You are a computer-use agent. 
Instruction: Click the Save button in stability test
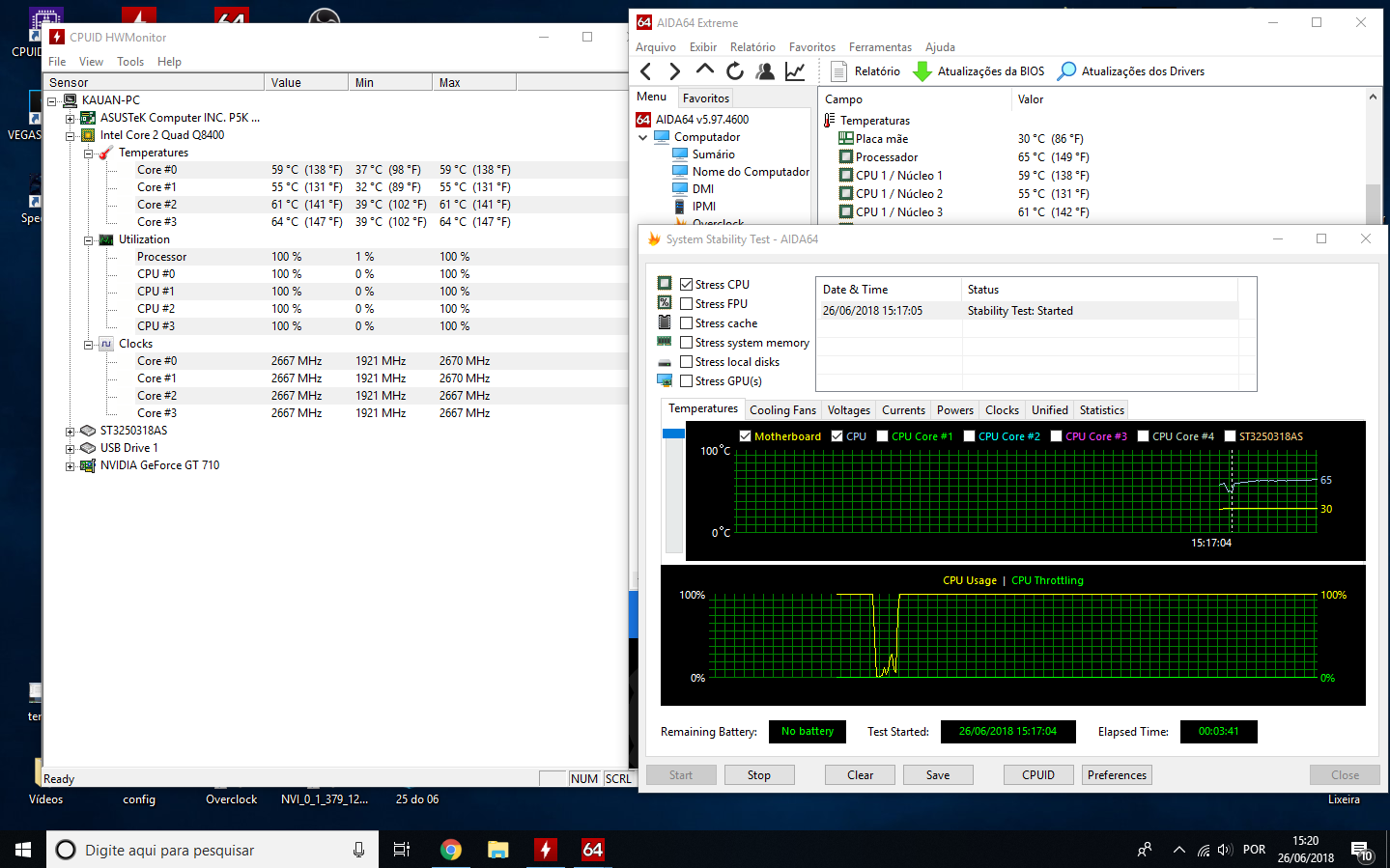938,775
